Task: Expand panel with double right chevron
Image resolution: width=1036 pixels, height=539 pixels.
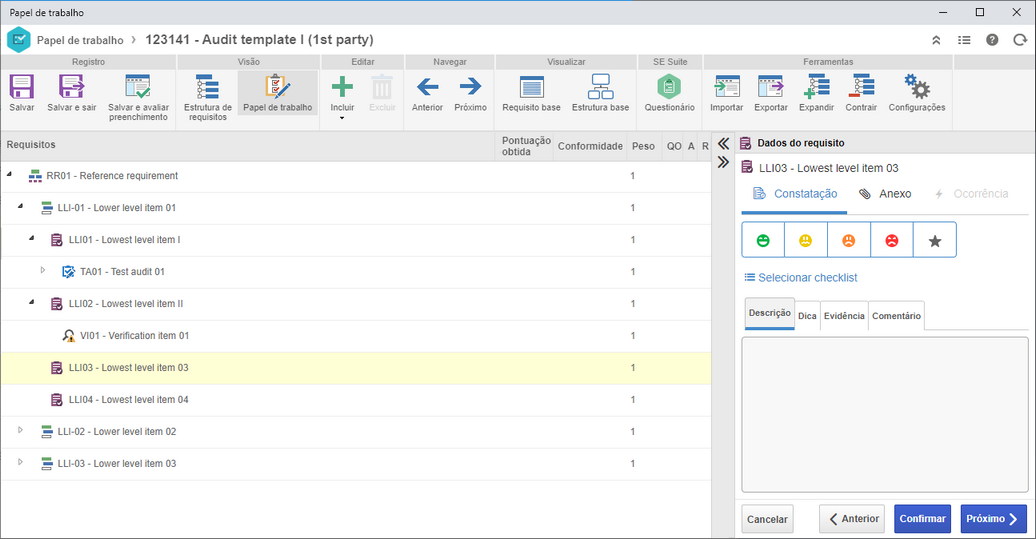Action: pos(723,162)
